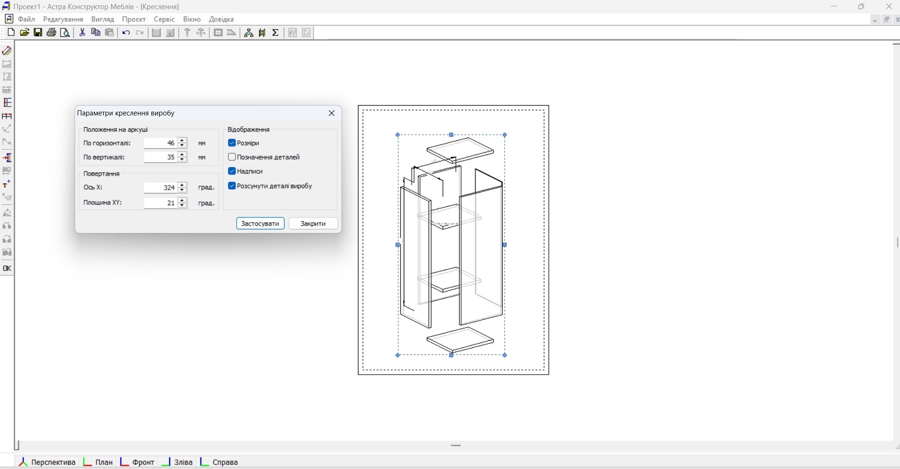The width and height of the screenshot is (900, 469).
Task: Switch to the Фронт view tab
Action: pyautogui.click(x=137, y=462)
